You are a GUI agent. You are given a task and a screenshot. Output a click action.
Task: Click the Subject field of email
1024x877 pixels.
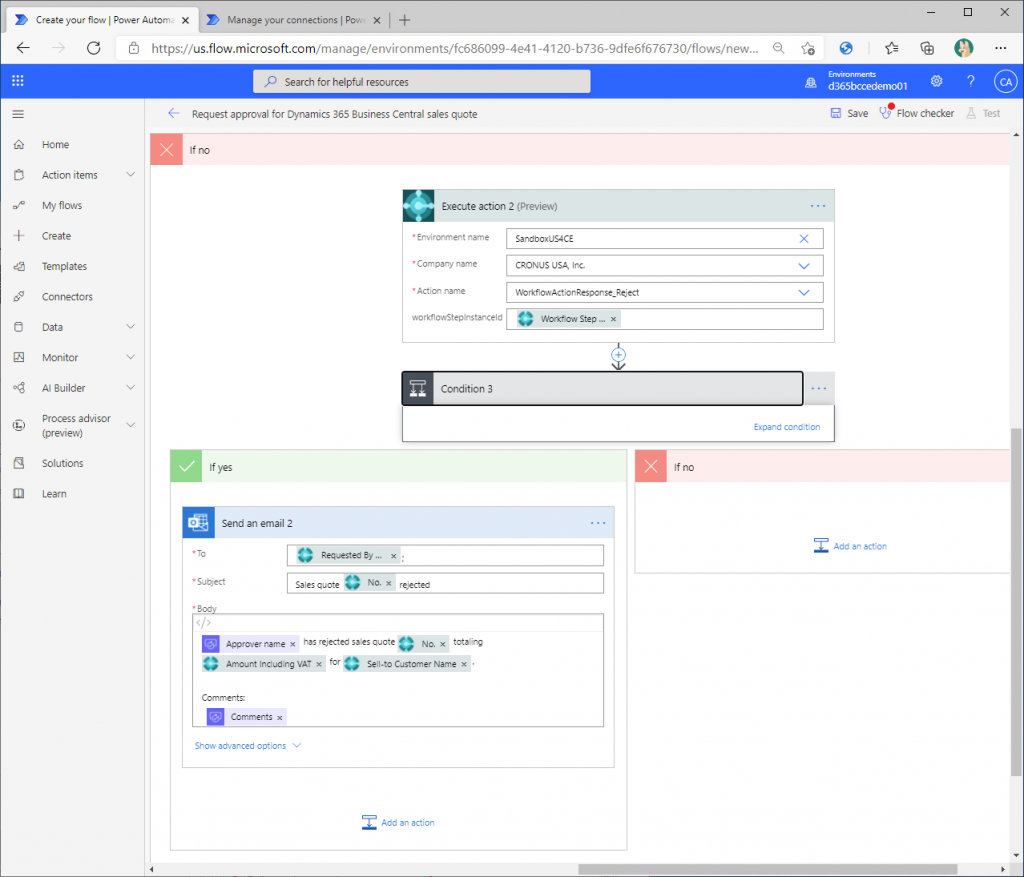[445, 584]
